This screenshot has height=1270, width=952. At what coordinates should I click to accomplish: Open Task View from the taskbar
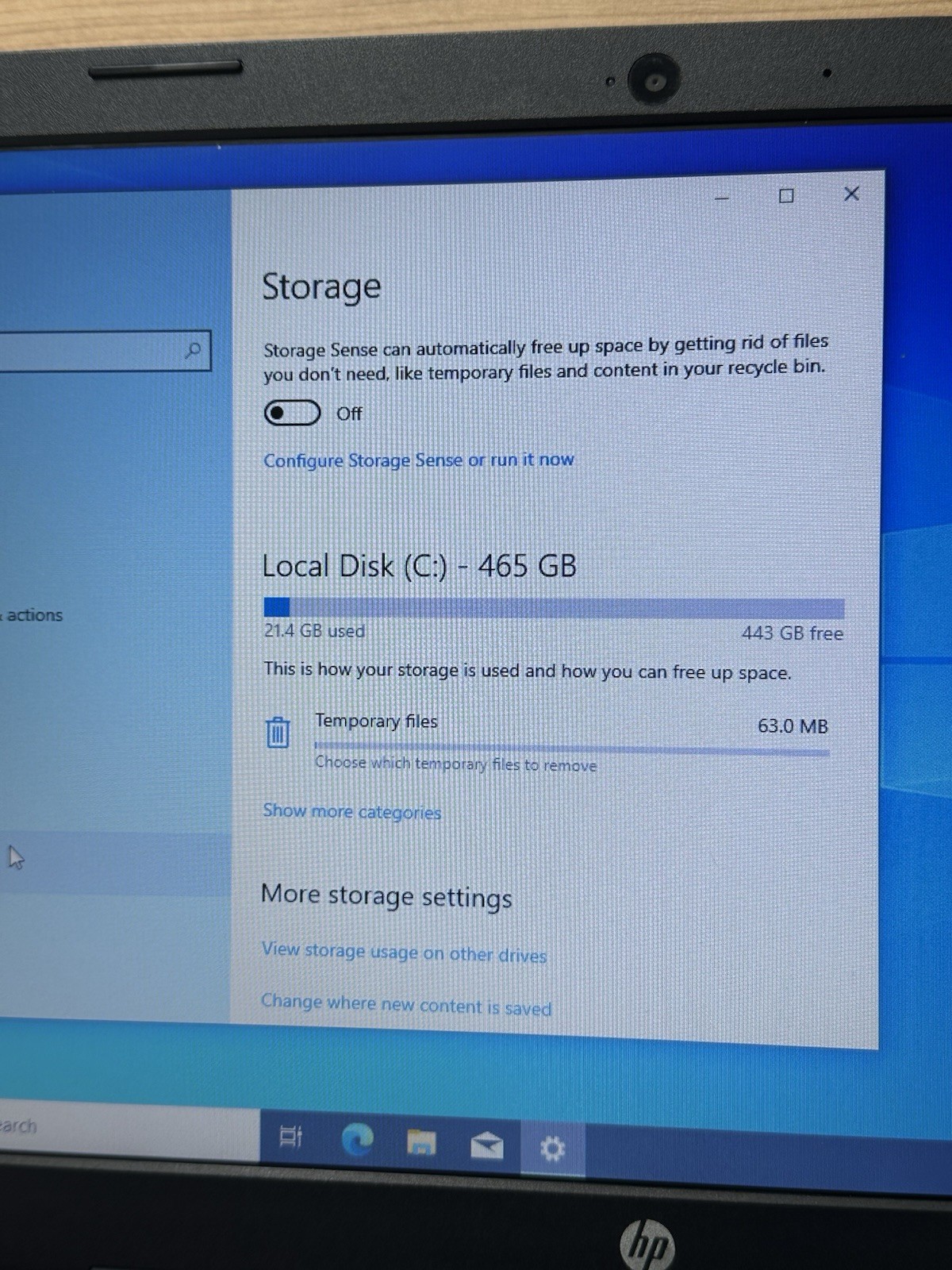click(290, 1137)
